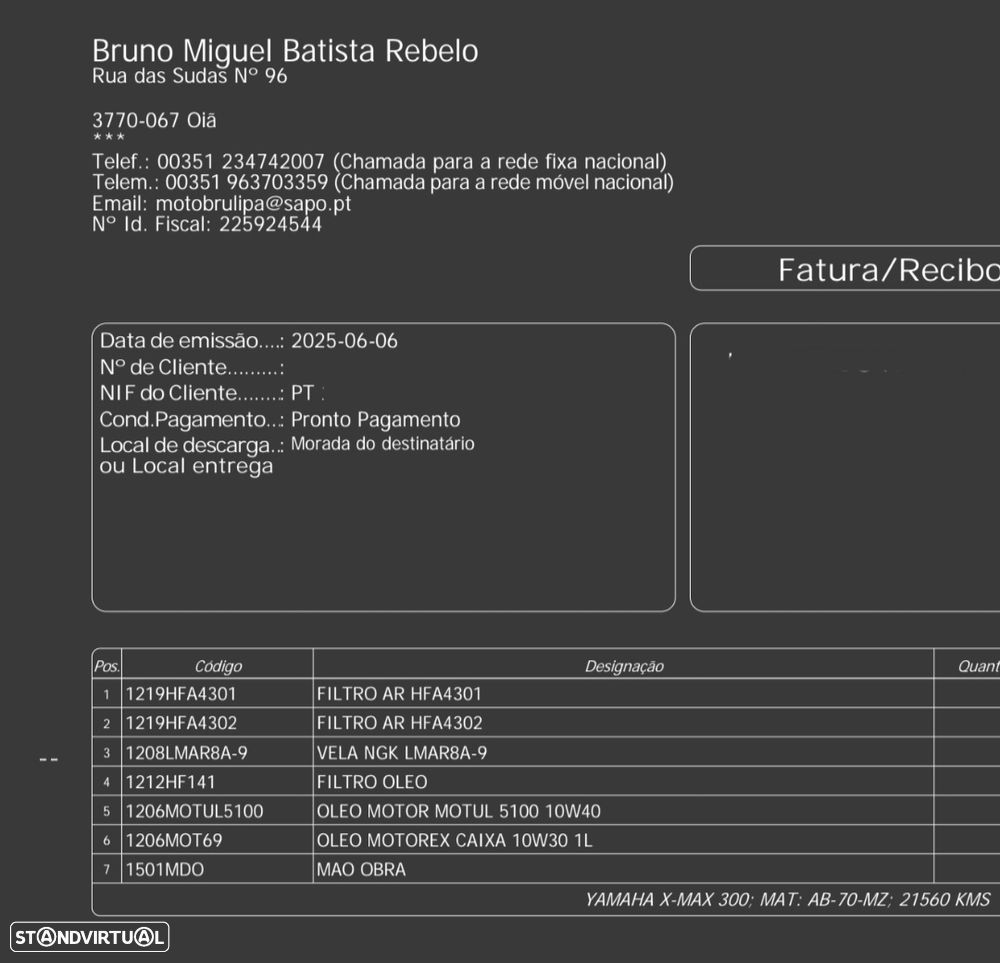The height and width of the screenshot is (963, 1000).
Task: Click the NIF do Cliente label
Action: [191, 393]
